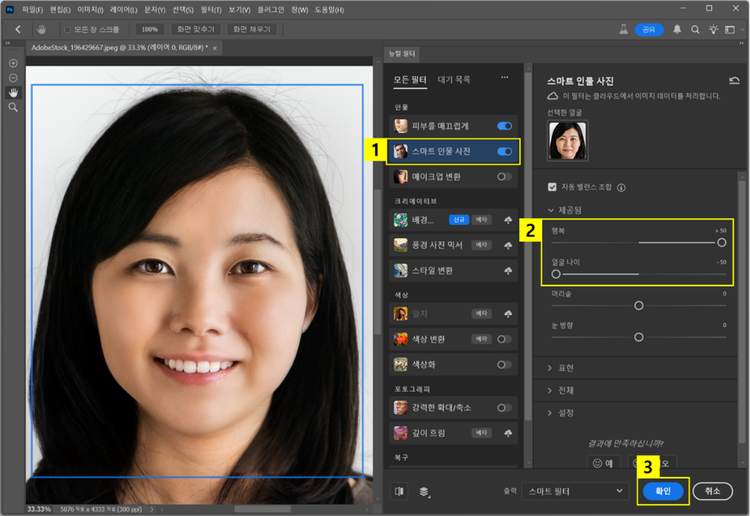
Task: Click the zoom out minus icon
Action: click(14, 77)
